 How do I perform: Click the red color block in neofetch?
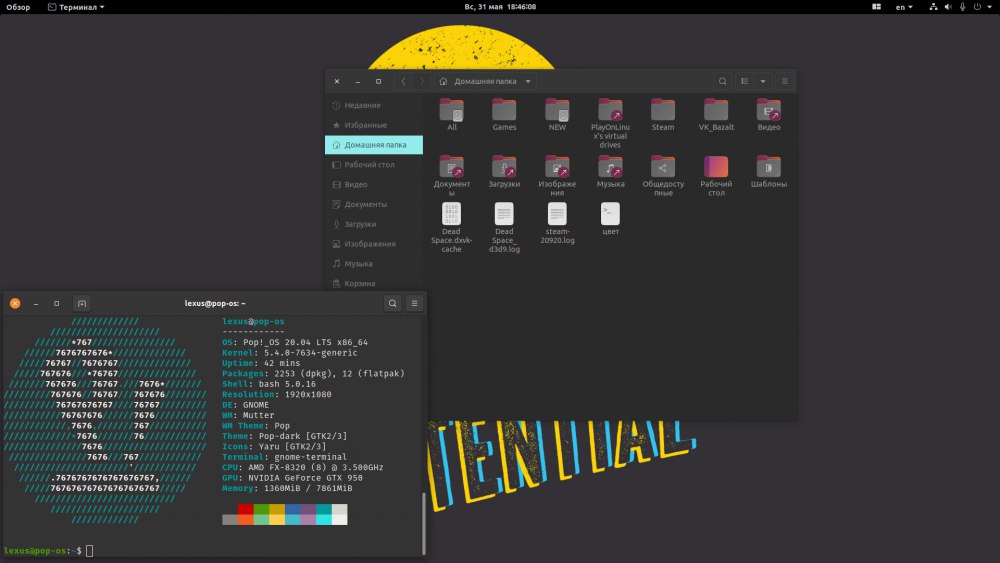[246, 509]
